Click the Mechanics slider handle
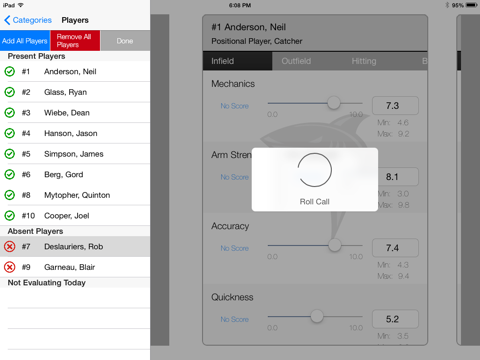 (x=333, y=103)
